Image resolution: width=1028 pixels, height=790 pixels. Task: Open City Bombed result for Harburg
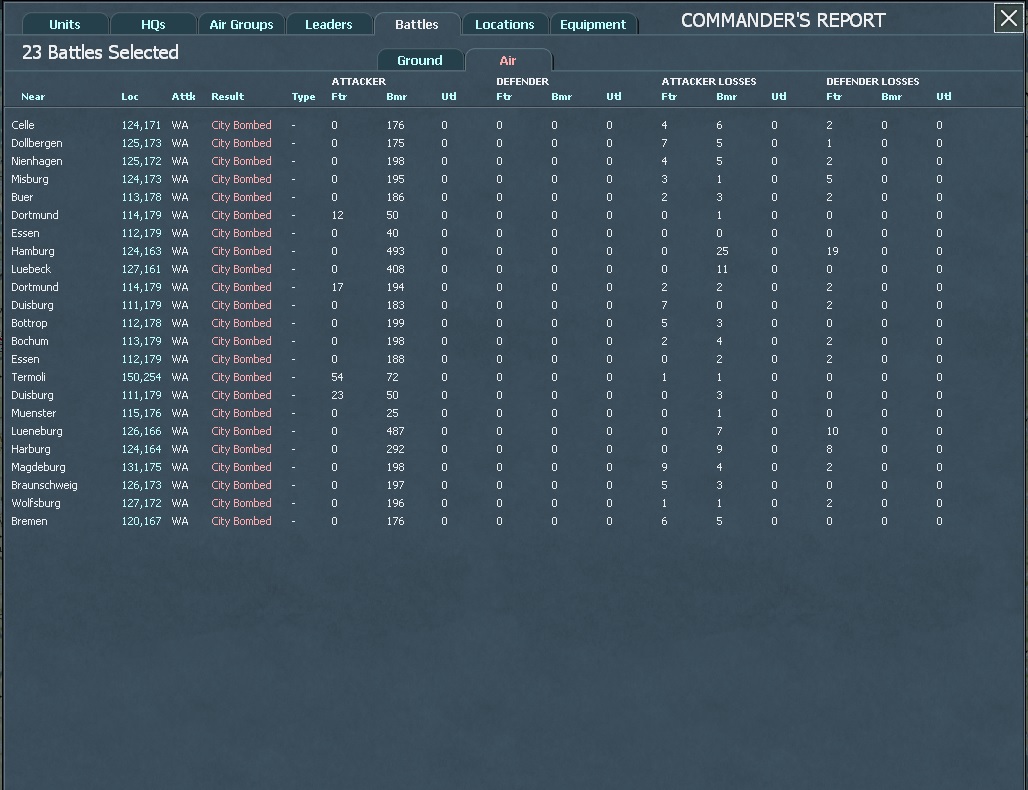coord(241,449)
